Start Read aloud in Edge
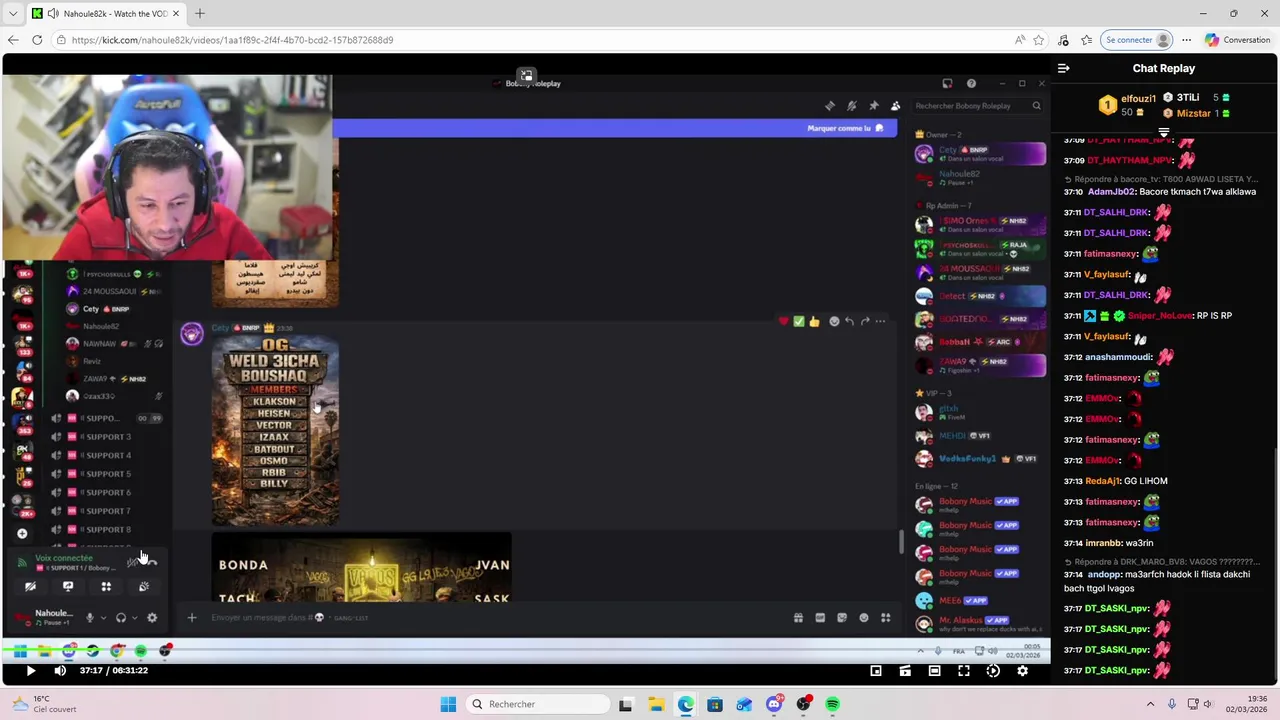This screenshot has width=1280, height=720. coord(1019,40)
